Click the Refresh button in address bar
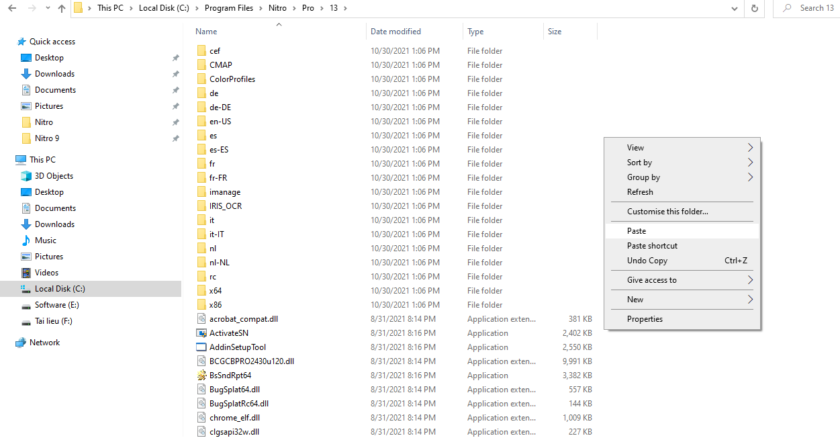The image size is (840, 440). tap(755, 8)
